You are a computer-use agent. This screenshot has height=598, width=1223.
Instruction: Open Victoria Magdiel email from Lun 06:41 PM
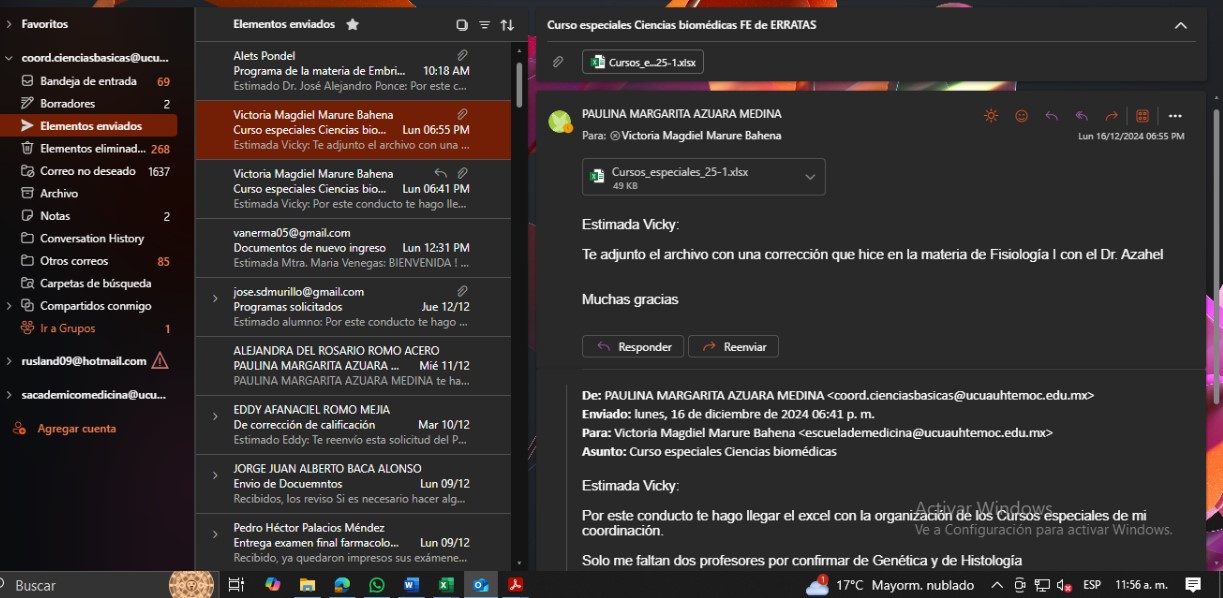[x=353, y=188]
